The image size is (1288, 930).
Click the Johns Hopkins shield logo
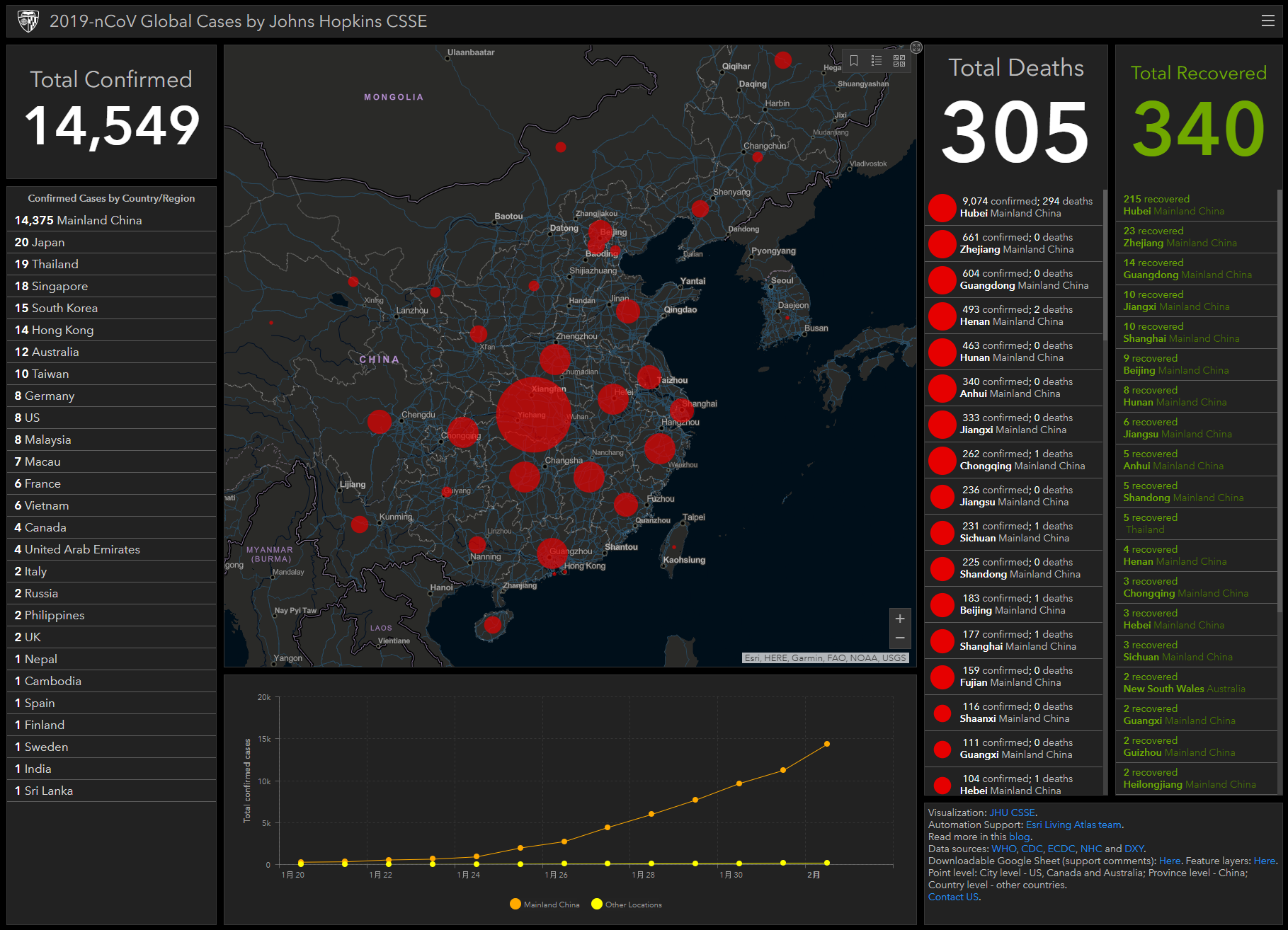coord(28,21)
